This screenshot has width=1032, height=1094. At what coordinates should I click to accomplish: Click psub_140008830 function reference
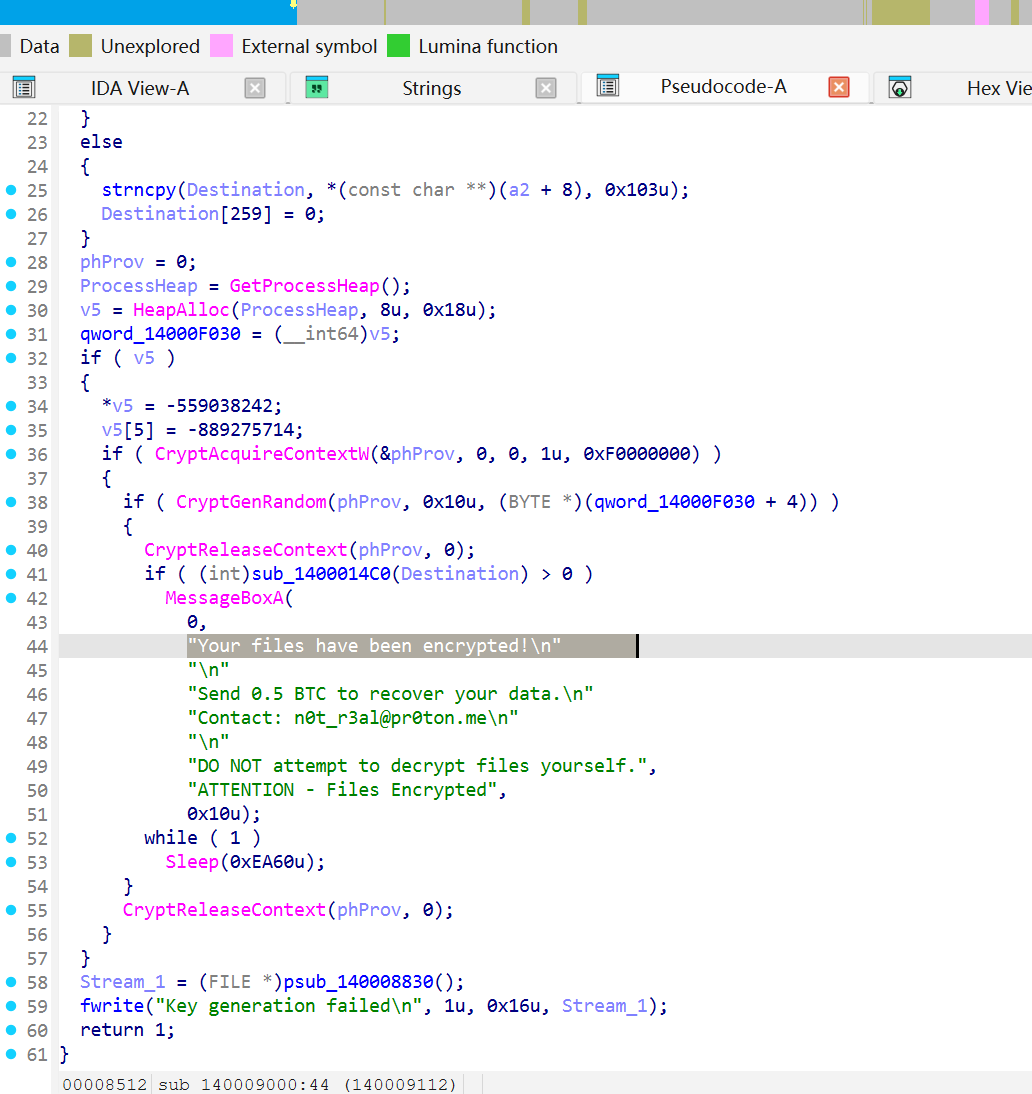point(359,982)
